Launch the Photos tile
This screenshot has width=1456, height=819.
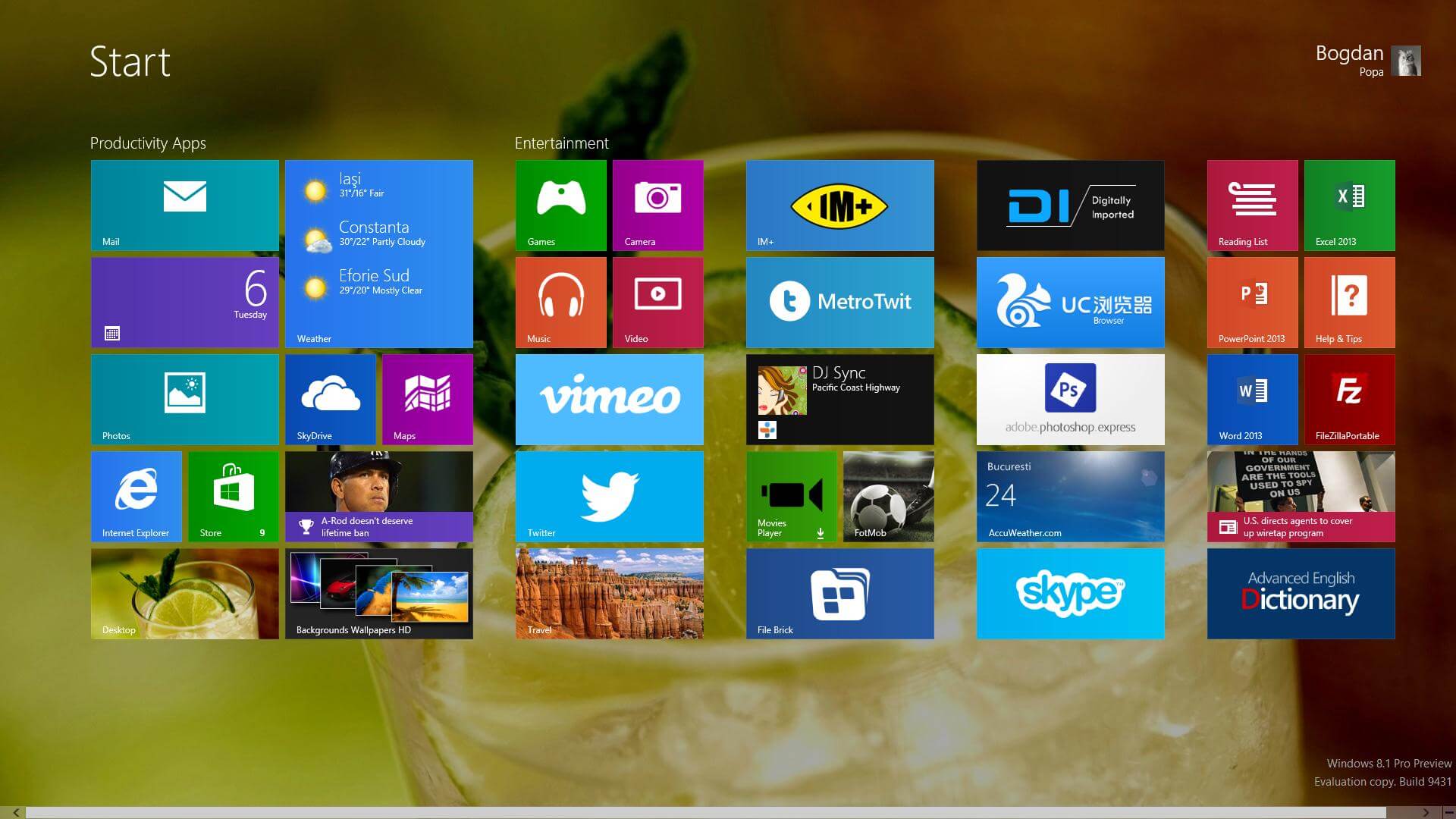185,400
